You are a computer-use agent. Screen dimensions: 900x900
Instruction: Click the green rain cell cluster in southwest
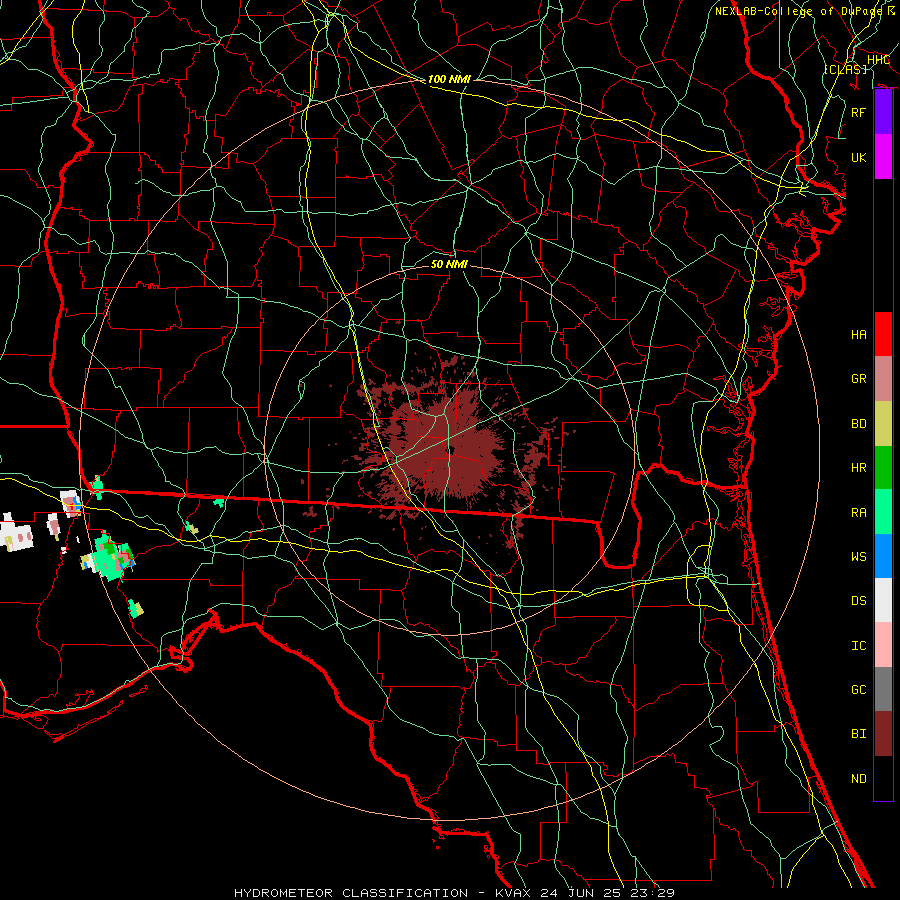point(108,556)
